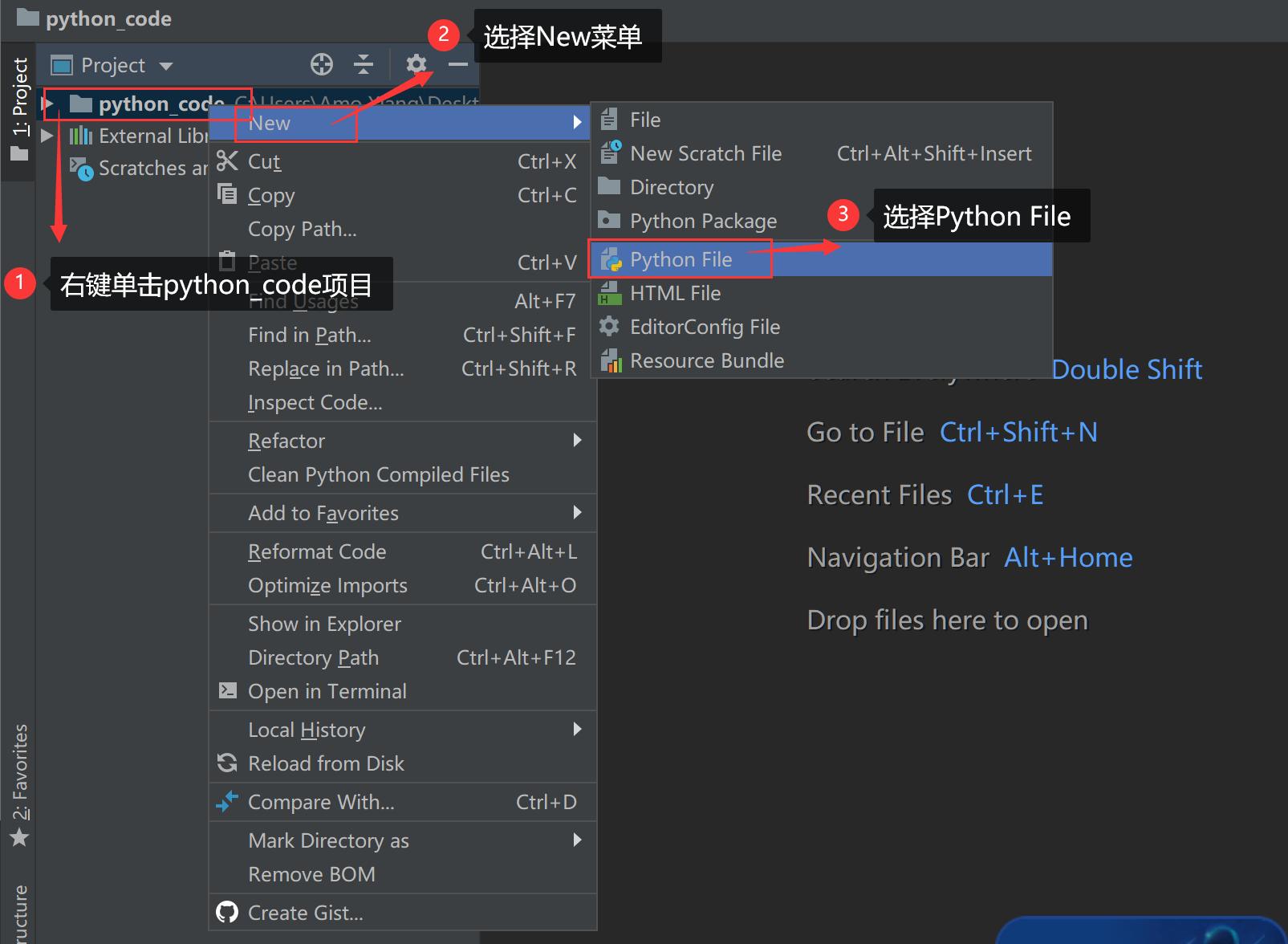Open the Refactor submenu arrow
This screenshot has height=944, width=1288.
577,440
